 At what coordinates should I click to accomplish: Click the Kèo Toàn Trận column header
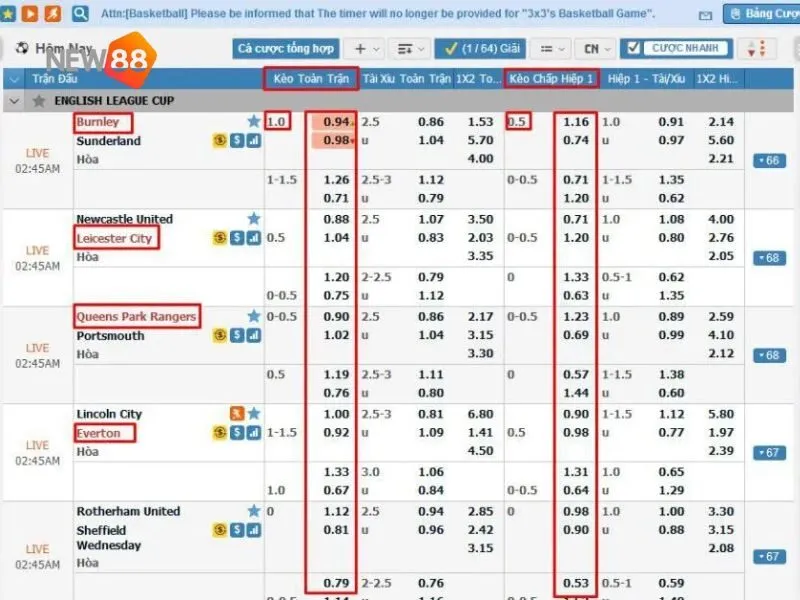point(311,79)
